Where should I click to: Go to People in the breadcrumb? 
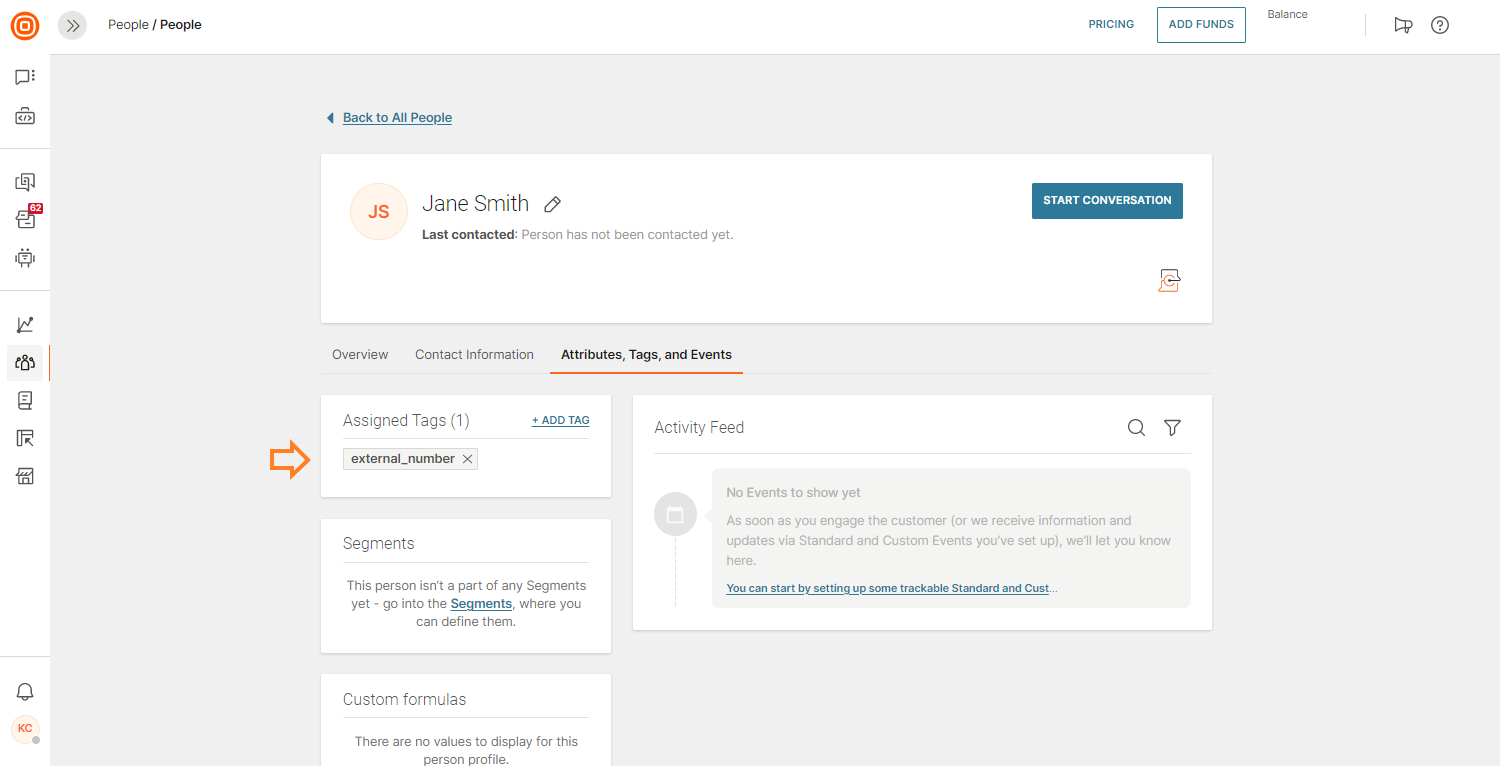[x=128, y=25]
